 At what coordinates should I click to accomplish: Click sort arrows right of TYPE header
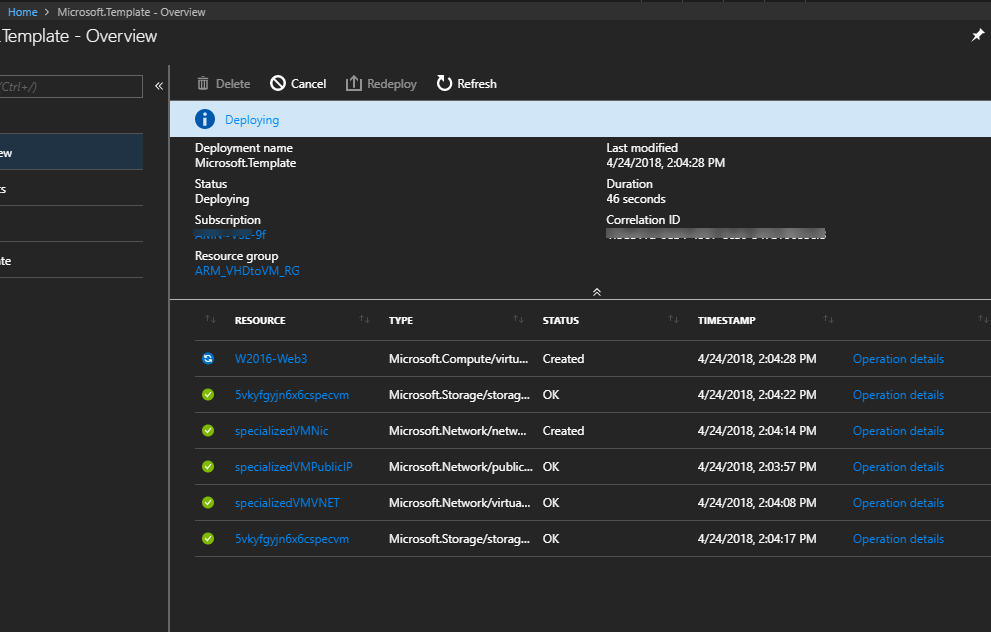(x=518, y=319)
